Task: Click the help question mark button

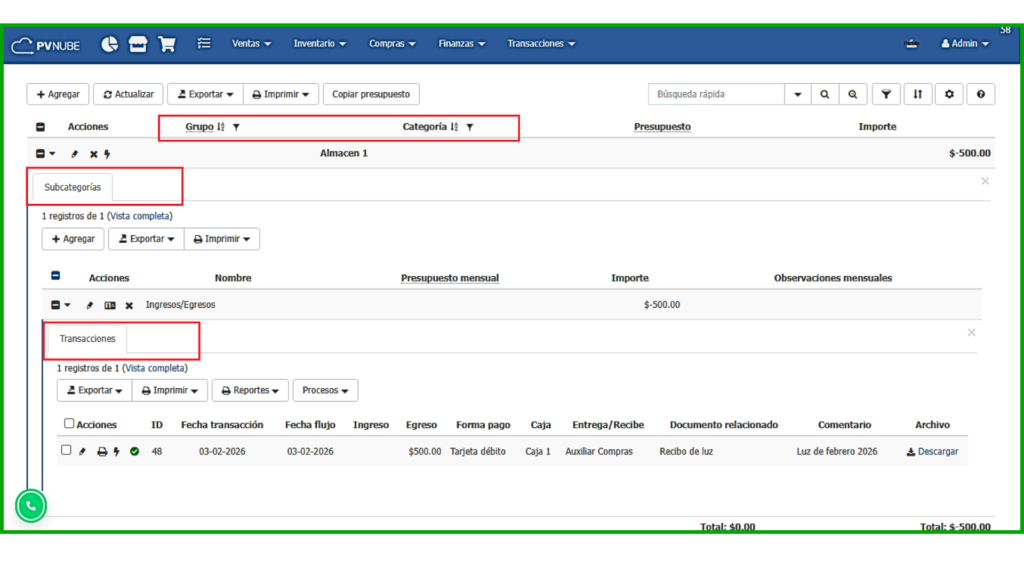Action: coord(980,94)
